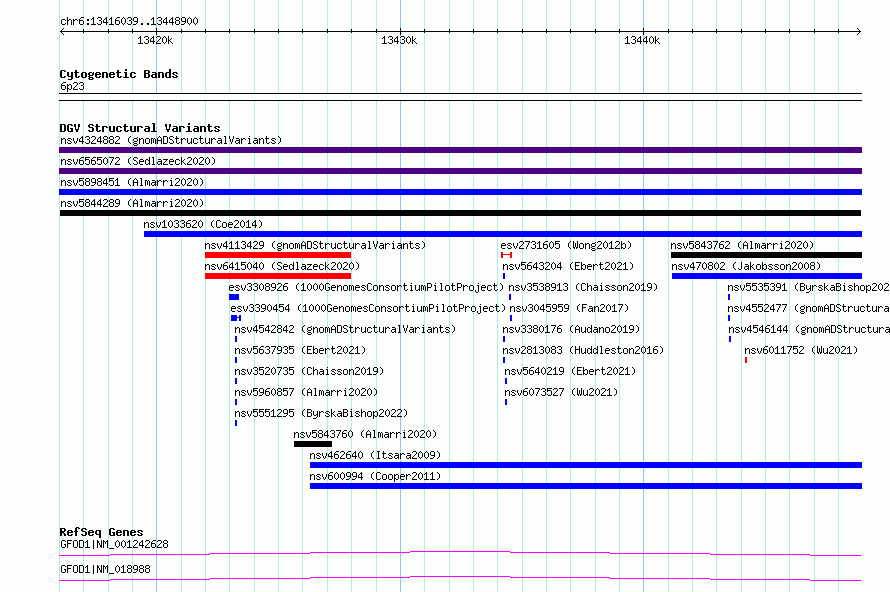Click the 6p23 cytogenetic band label
Image resolution: width=890 pixels, height=592 pixels.
click(x=72, y=86)
